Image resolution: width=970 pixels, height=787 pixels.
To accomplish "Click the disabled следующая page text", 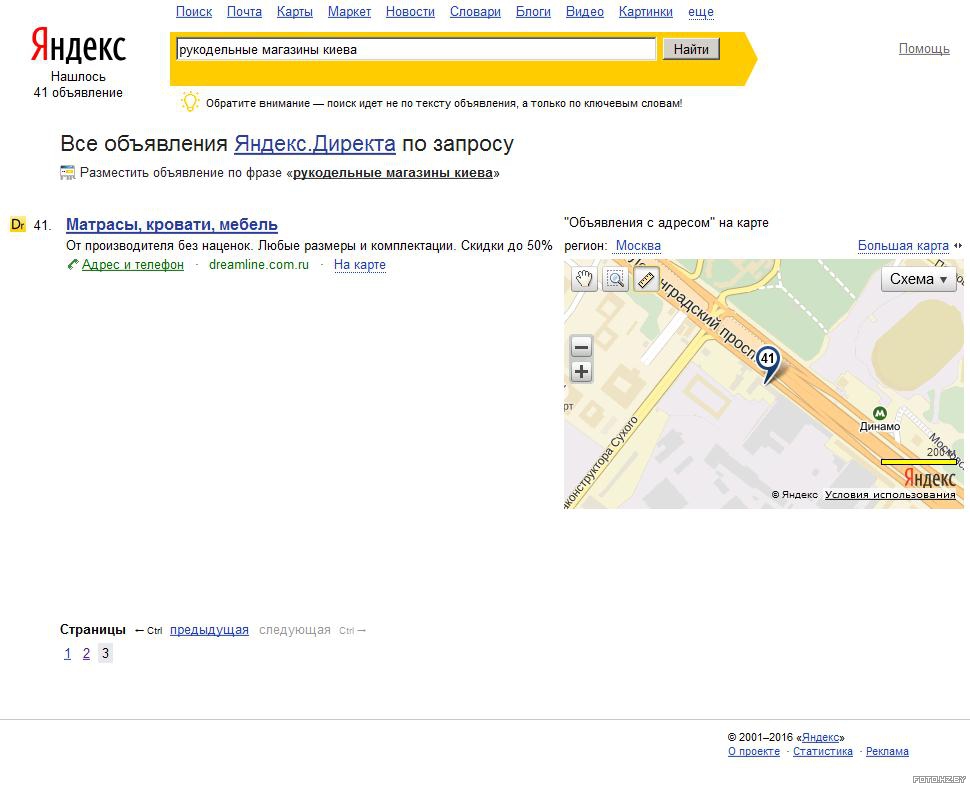I will tap(294, 630).
